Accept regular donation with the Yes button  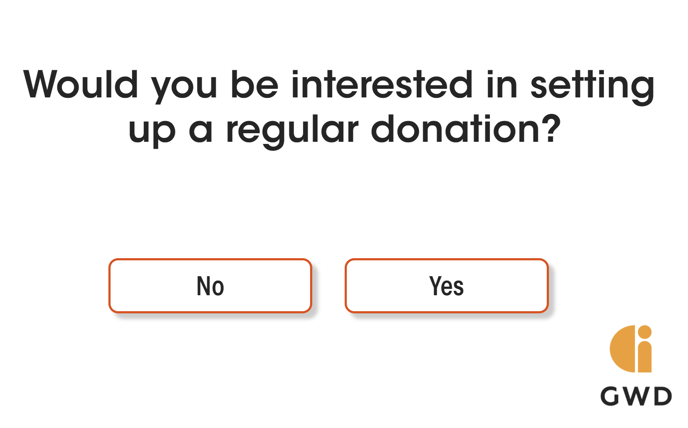click(446, 286)
